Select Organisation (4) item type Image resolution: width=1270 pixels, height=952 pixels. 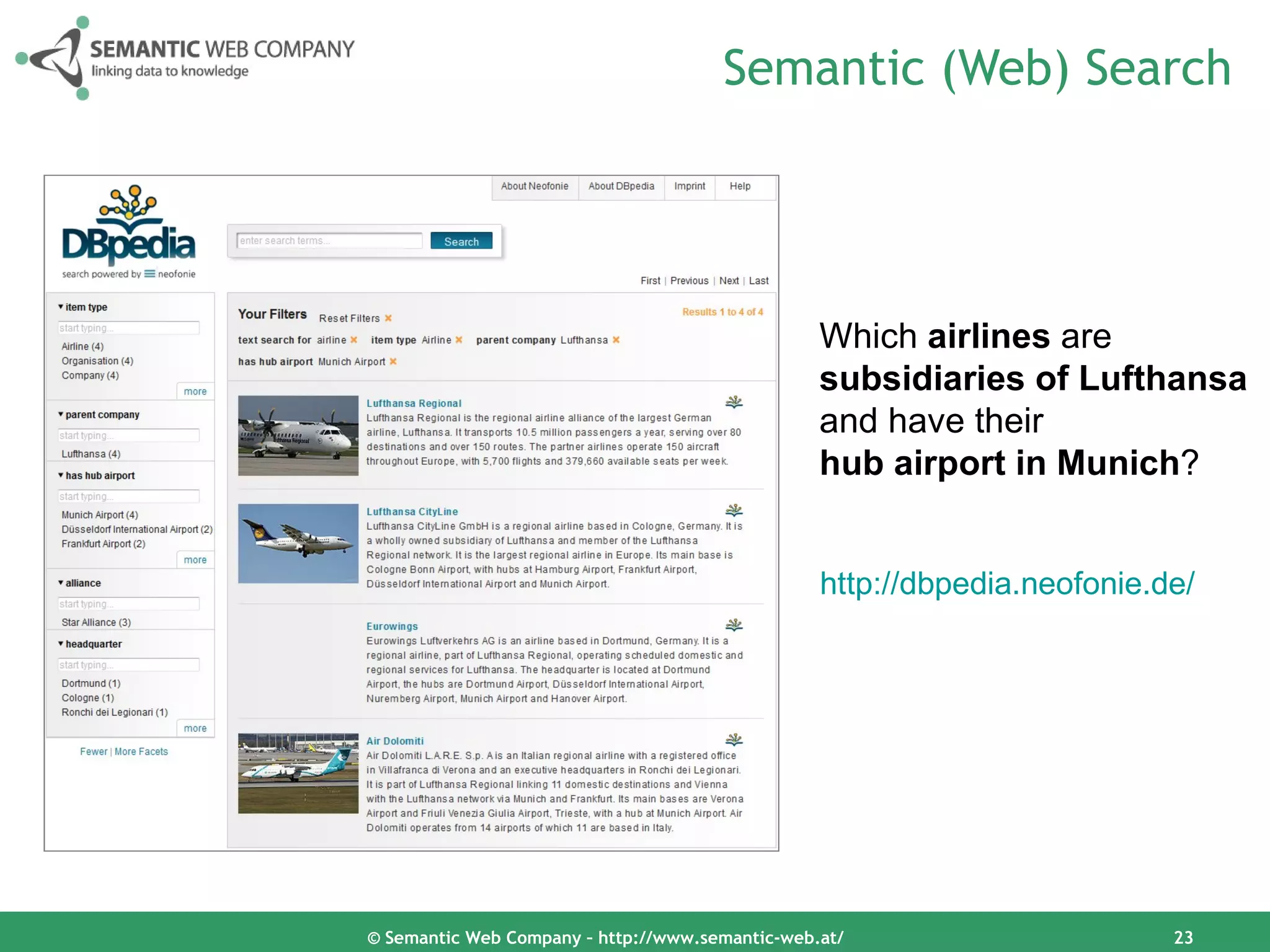point(97,361)
